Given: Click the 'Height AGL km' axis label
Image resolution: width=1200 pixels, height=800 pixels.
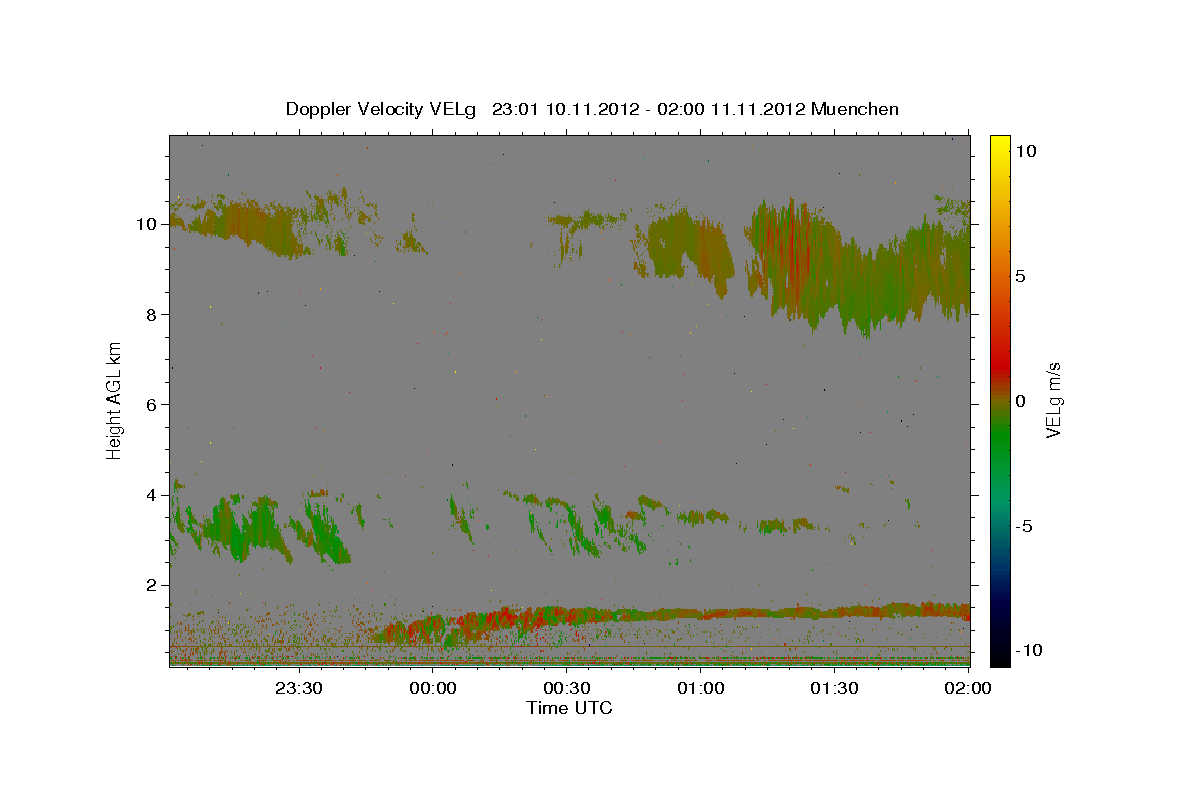Looking at the screenshot, I should [x=115, y=399].
